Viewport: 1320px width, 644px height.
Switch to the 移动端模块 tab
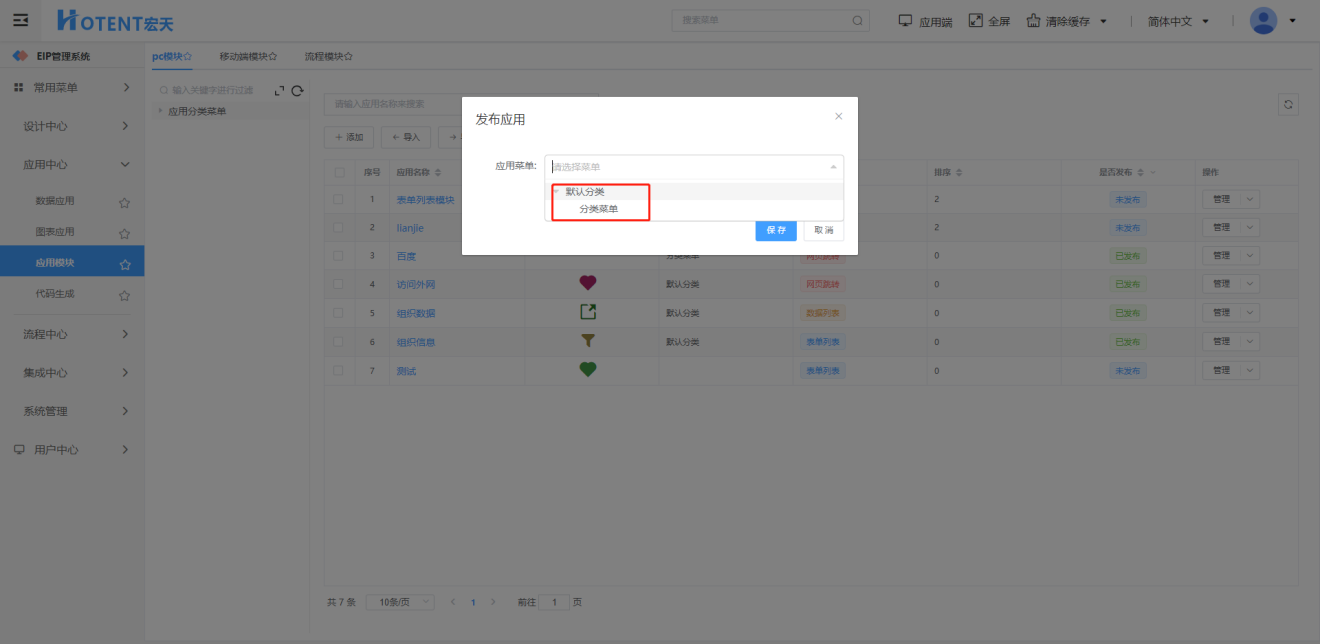pos(247,57)
